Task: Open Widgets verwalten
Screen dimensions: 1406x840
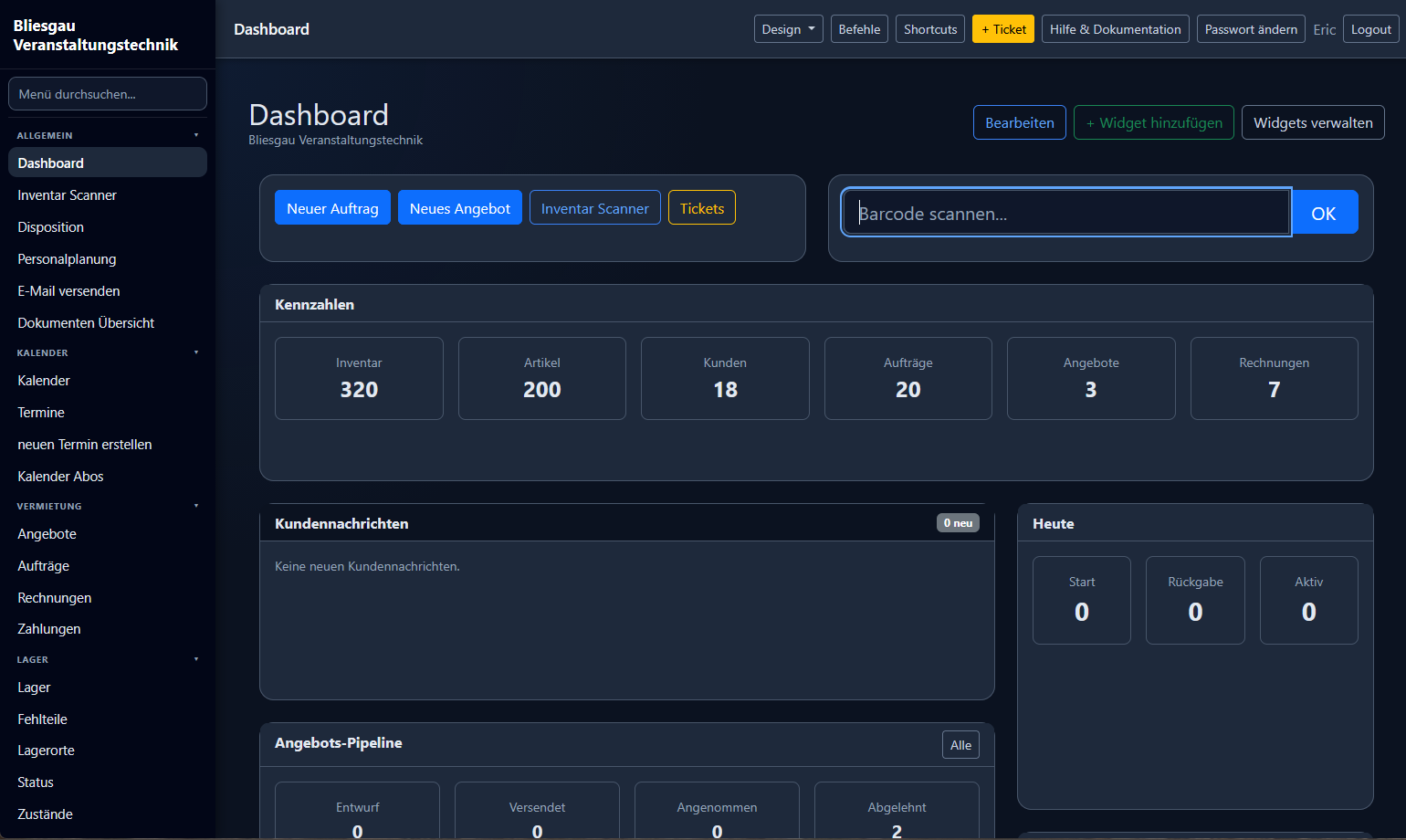Action: (x=1313, y=123)
